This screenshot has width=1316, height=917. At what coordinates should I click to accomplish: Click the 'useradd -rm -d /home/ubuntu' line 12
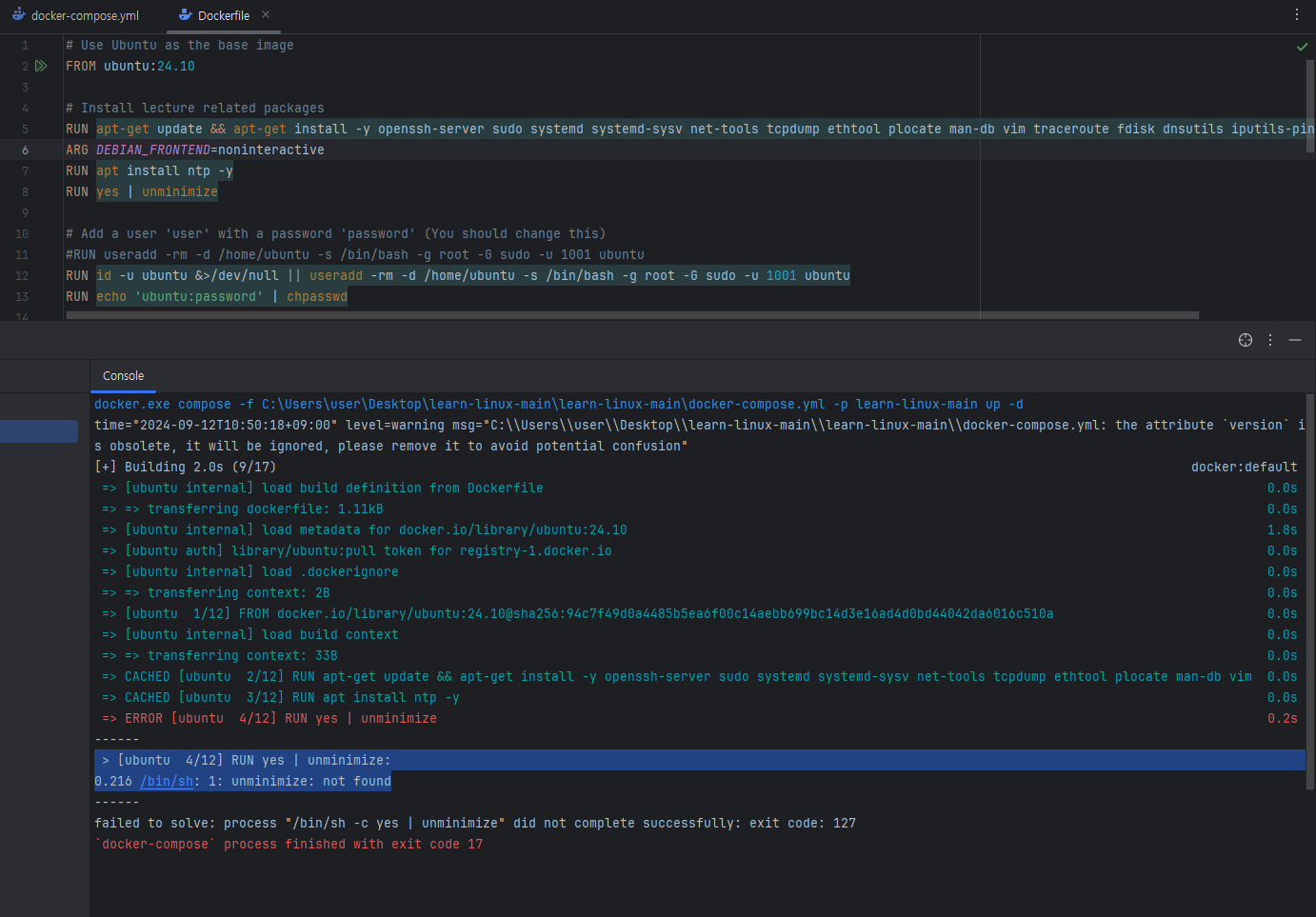tap(458, 275)
